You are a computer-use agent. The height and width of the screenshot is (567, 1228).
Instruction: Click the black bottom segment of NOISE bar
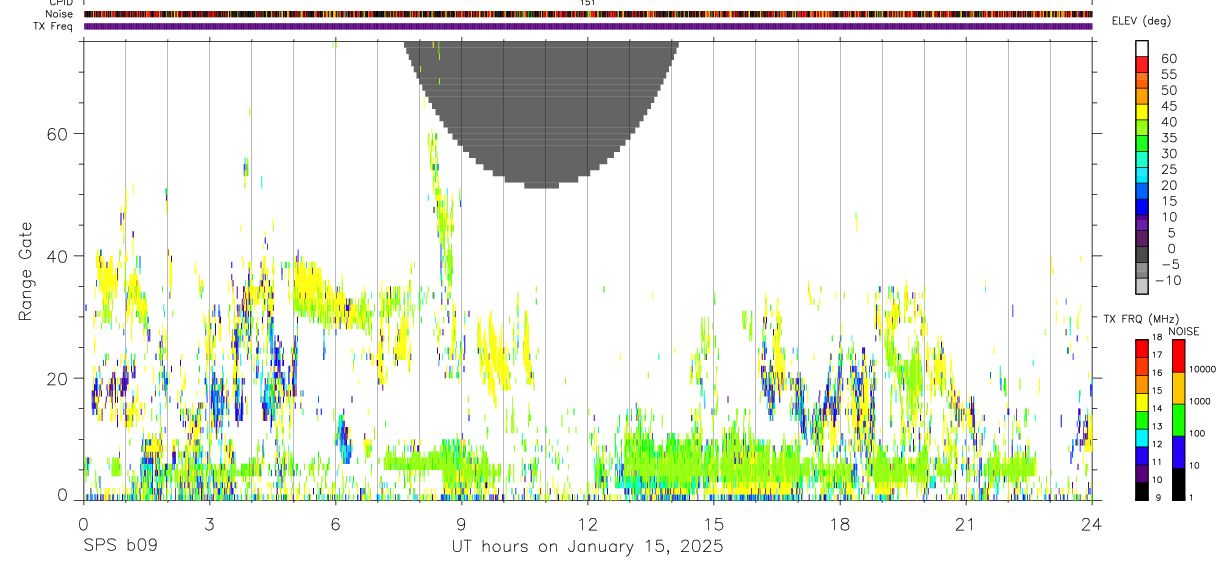click(1177, 484)
